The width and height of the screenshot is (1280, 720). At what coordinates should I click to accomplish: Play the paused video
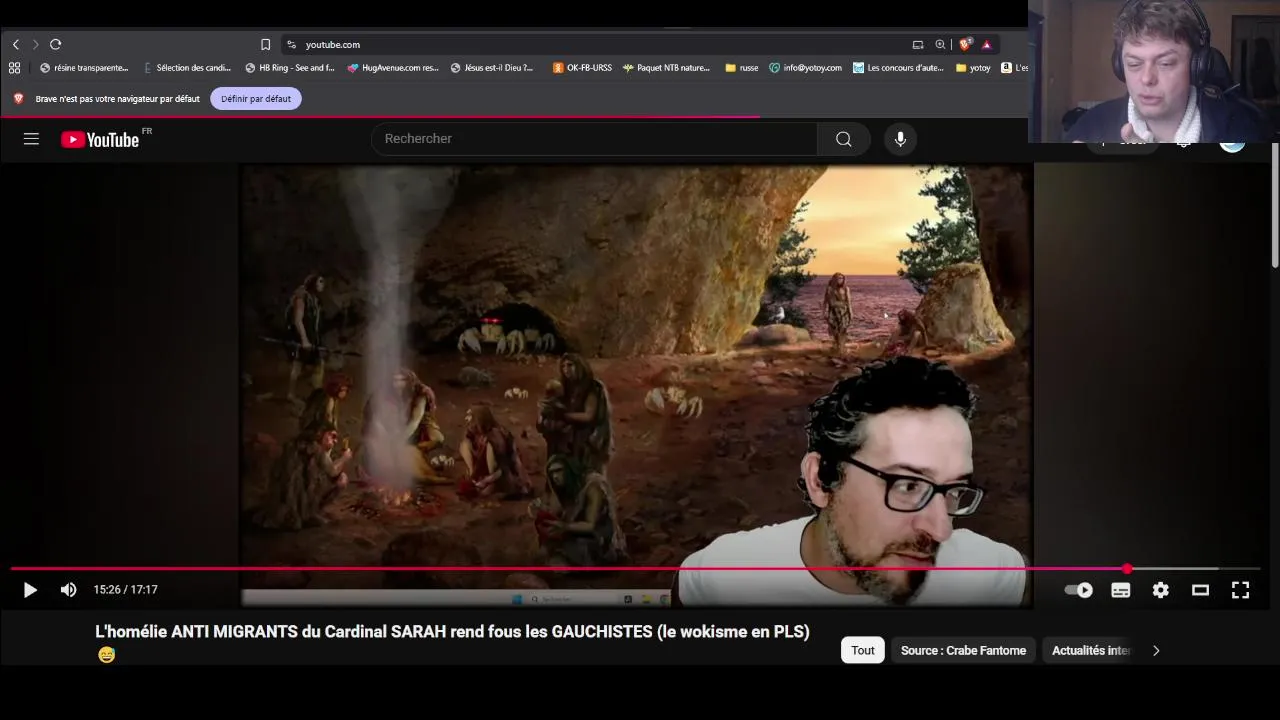[30, 590]
